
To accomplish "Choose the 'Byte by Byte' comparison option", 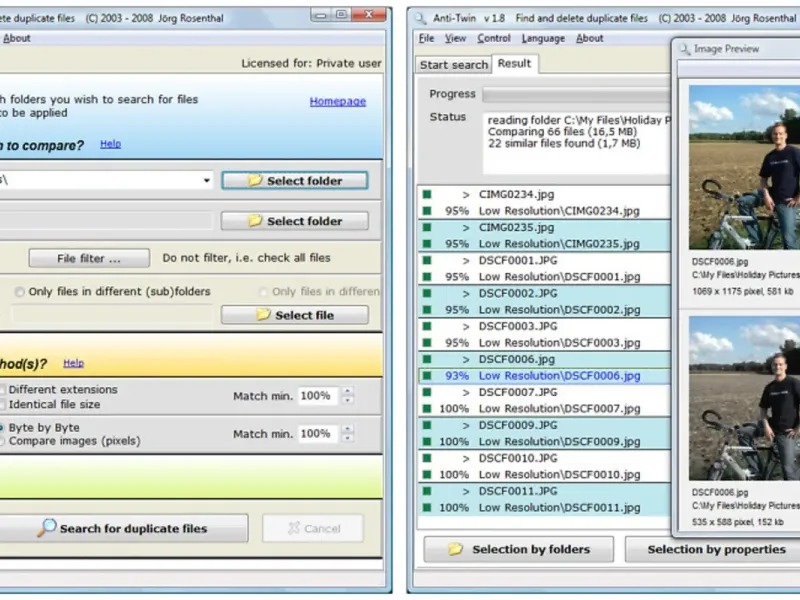I will pyautogui.click(x=2, y=428).
